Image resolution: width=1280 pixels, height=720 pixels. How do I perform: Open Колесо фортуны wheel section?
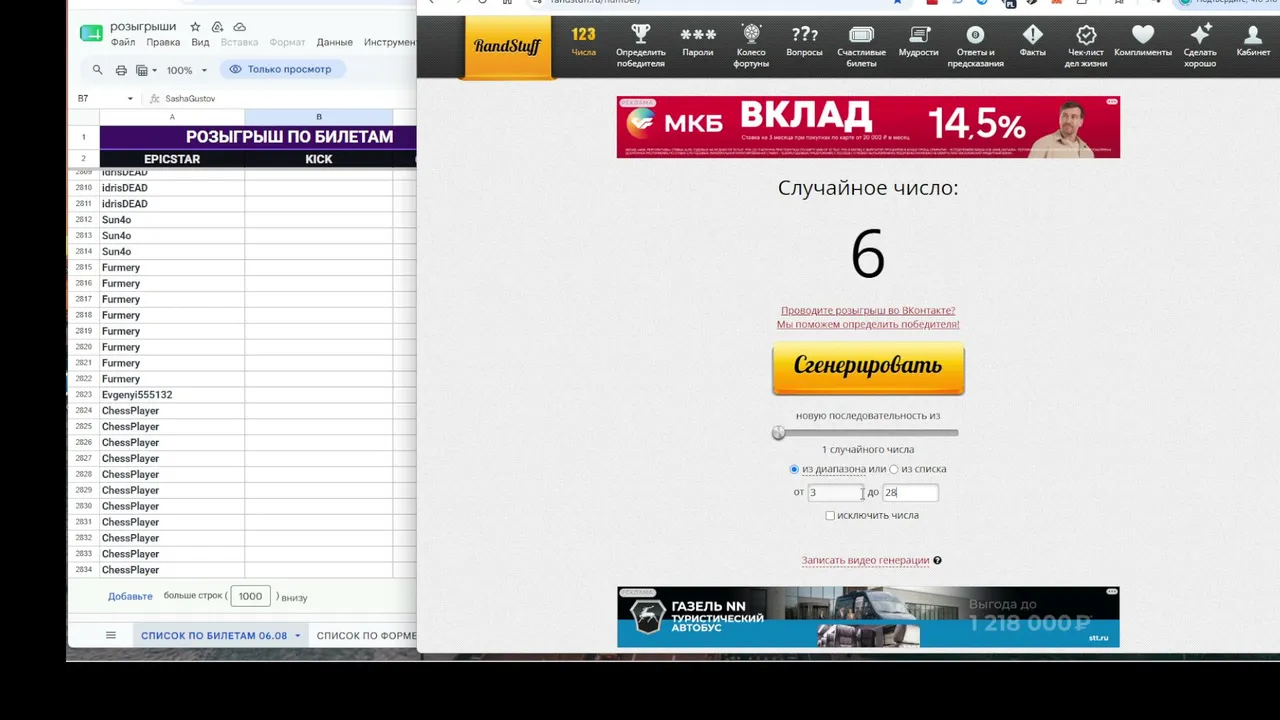[751, 46]
